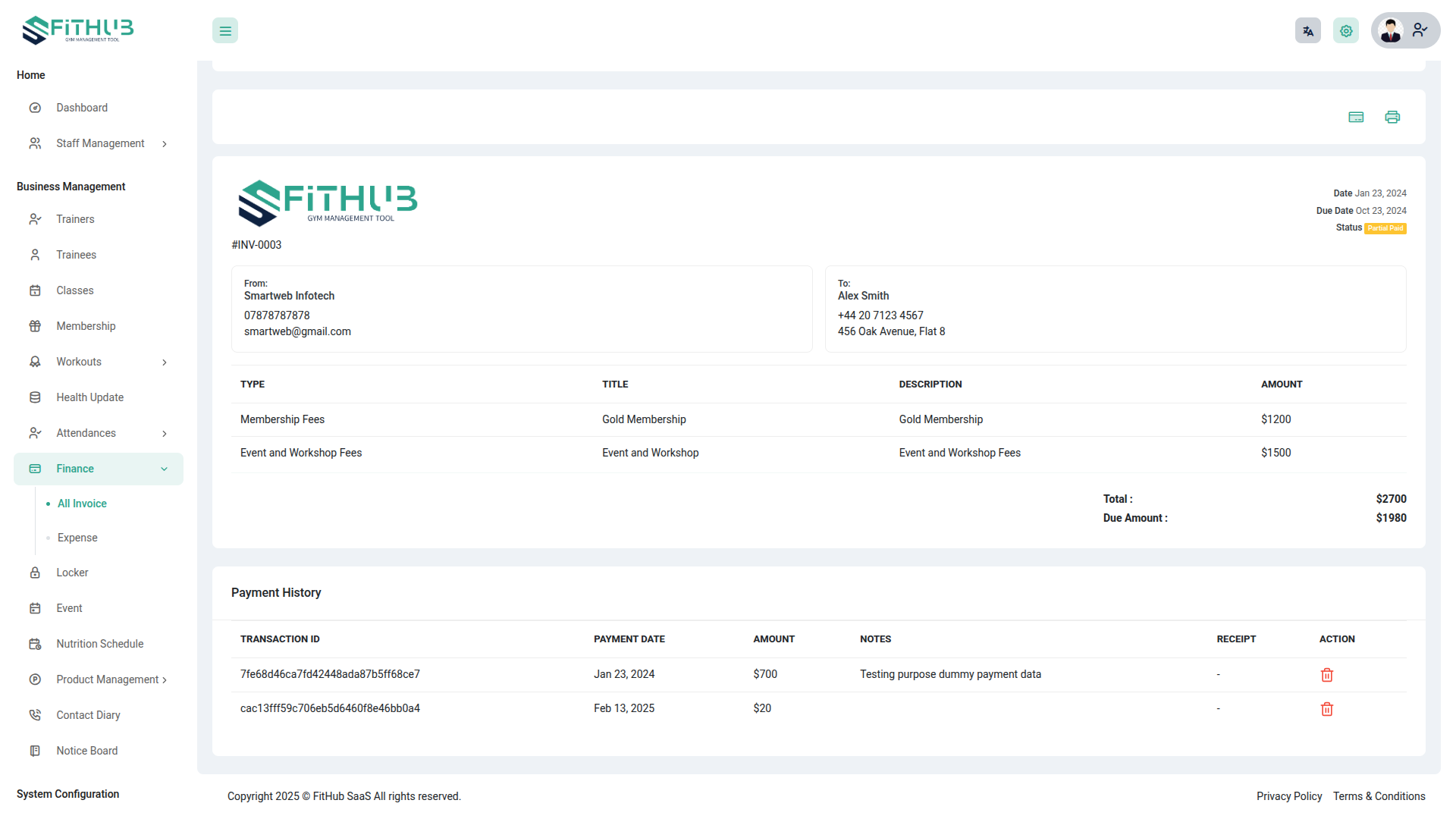Open the Locker page
This screenshot has width=1456, height=819.
pyautogui.click(x=72, y=573)
